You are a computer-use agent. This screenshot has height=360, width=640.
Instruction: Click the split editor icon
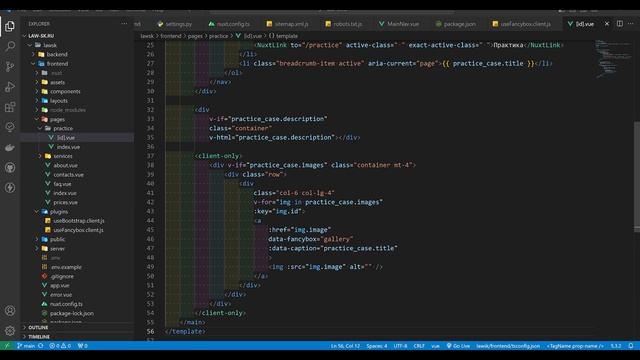coord(620,24)
